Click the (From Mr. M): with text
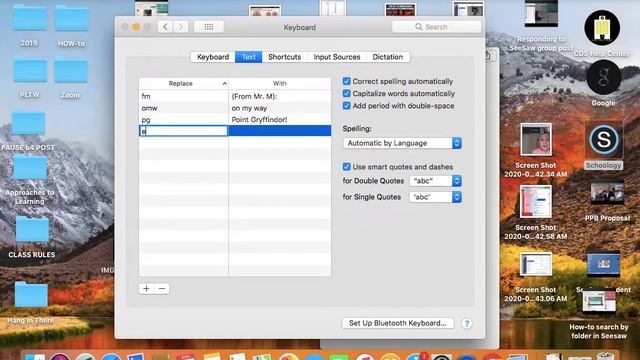Image resolution: width=640 pixels, height=360 pixels. [254, 96]
